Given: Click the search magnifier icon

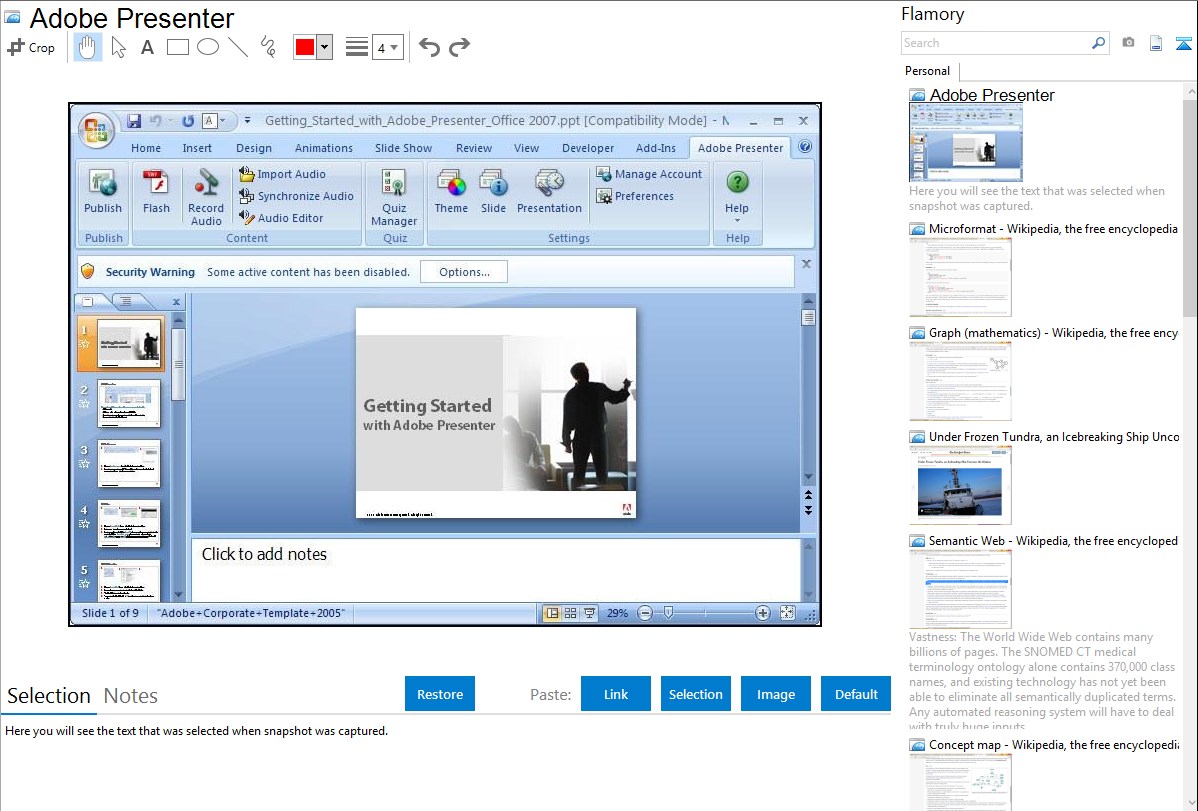Looking at the screenshot, I should [1099, 43].
